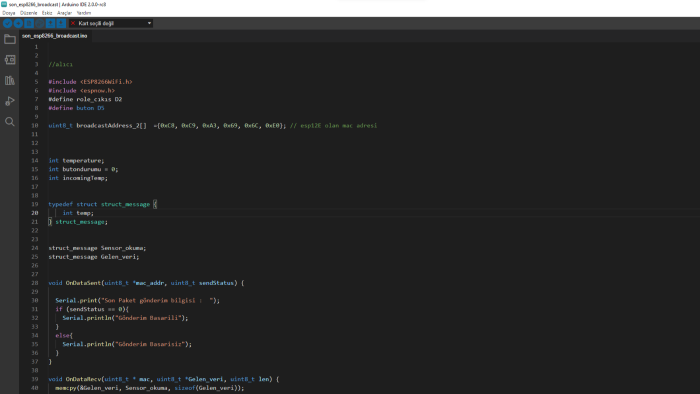Open the Eskiz menu

coord(47,13)
